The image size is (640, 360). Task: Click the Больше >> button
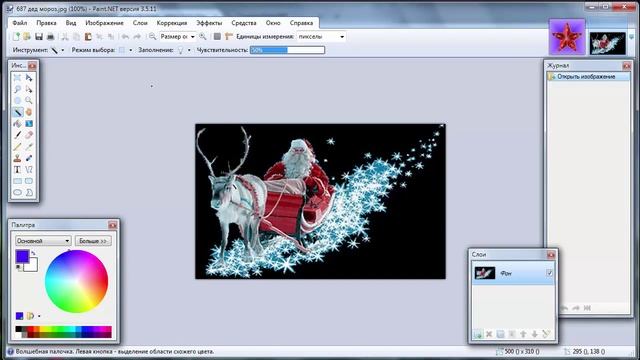click(93, 241)
